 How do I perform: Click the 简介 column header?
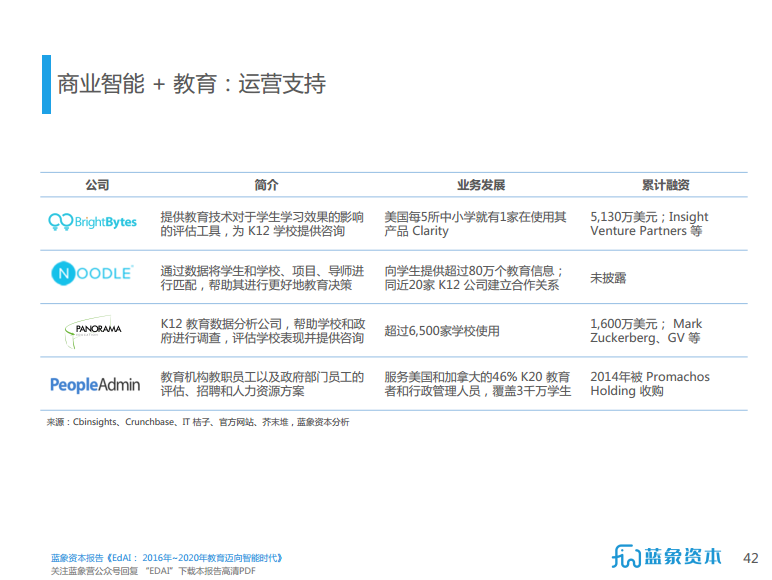tap(266, 185)
